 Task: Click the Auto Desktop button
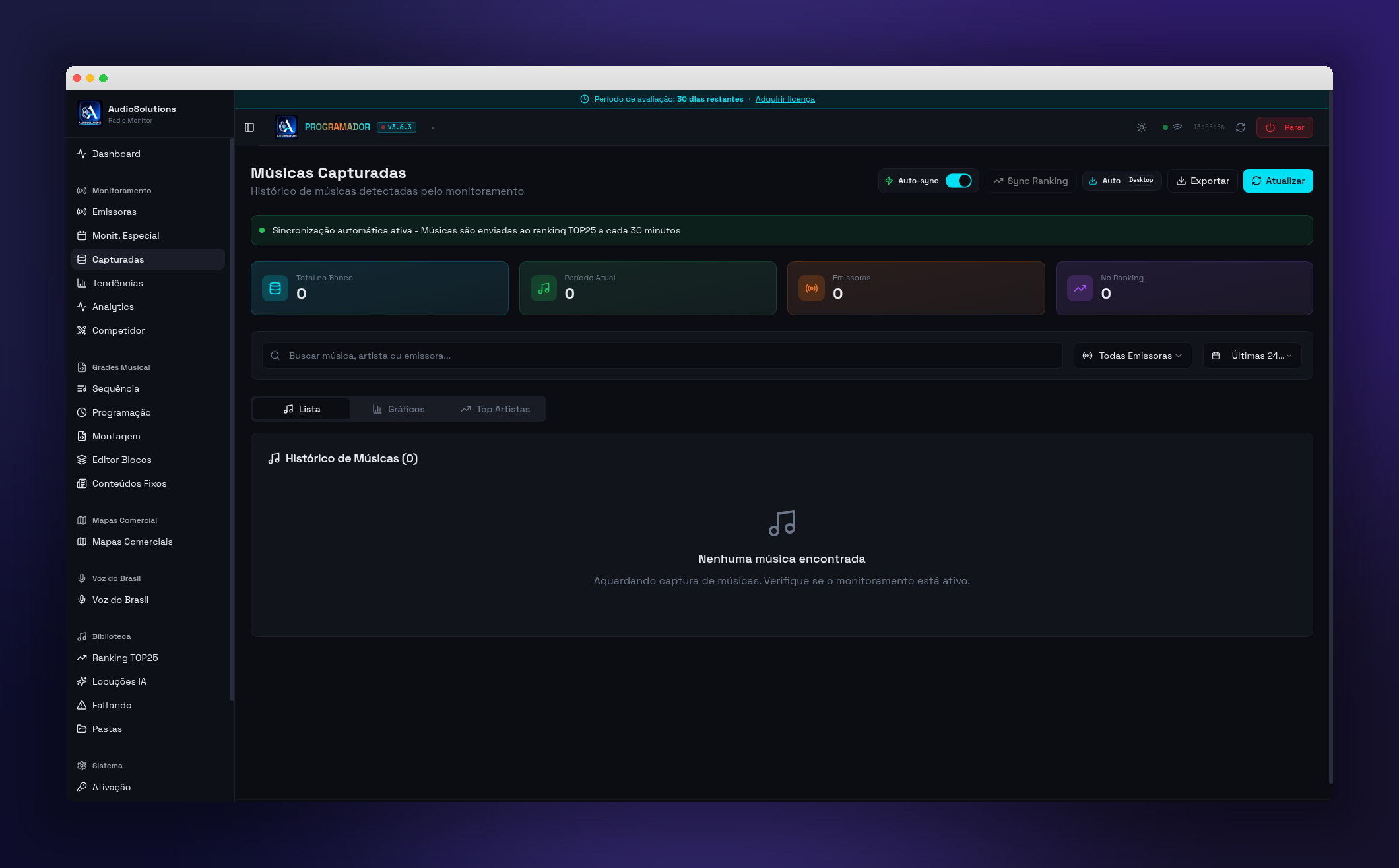(x=1122, y=181)
